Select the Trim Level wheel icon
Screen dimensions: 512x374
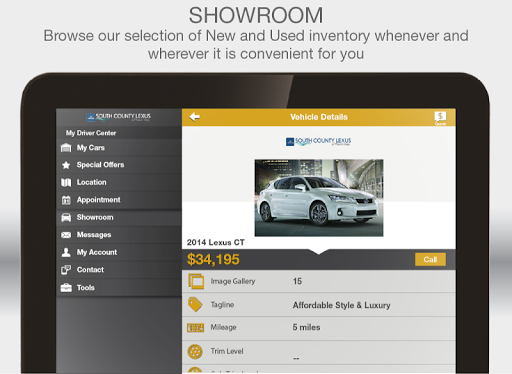click(x=195, y=352)
